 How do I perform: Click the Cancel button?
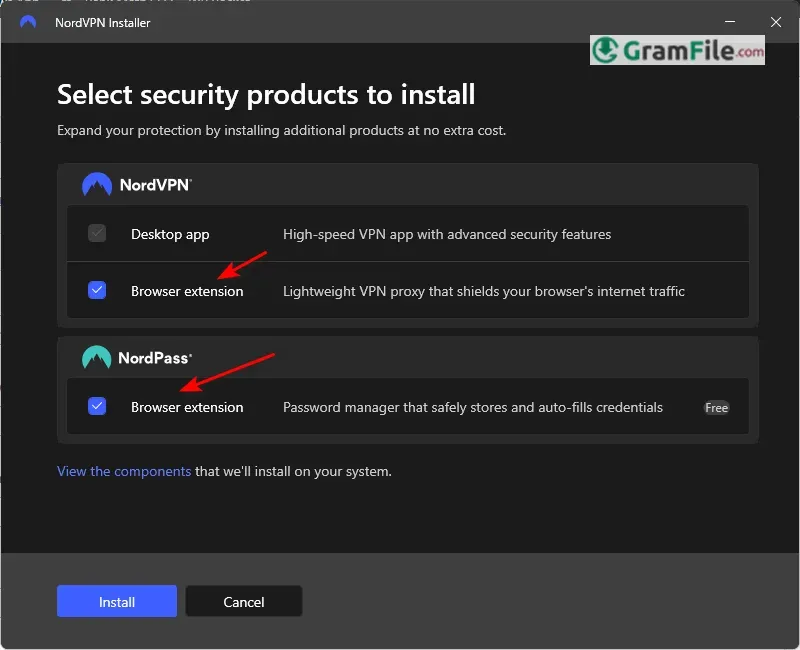(244, 601)
